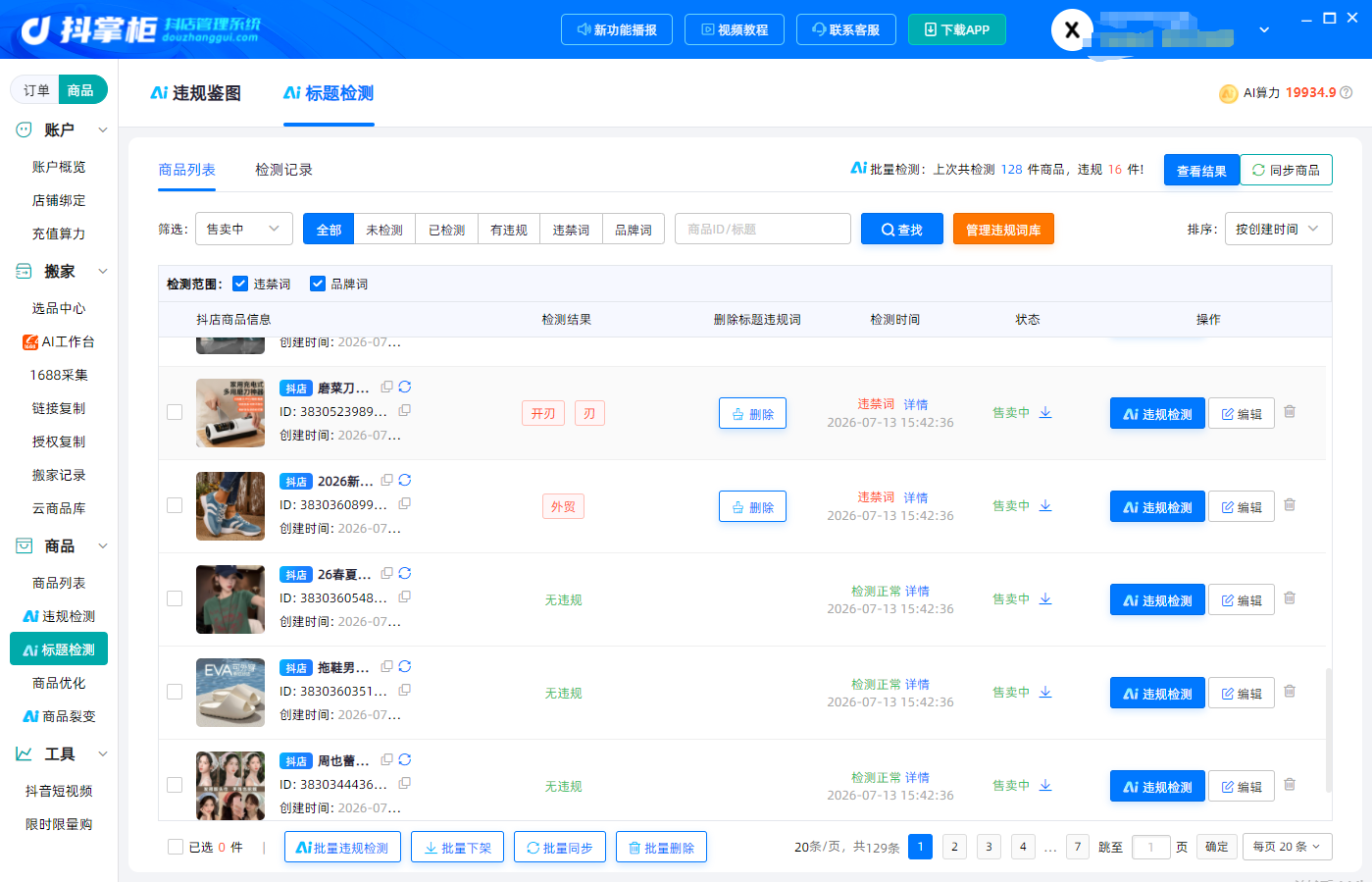Select the 磨菜刀 product row checkbox
1372x882 pixels.
click(175, 412)
